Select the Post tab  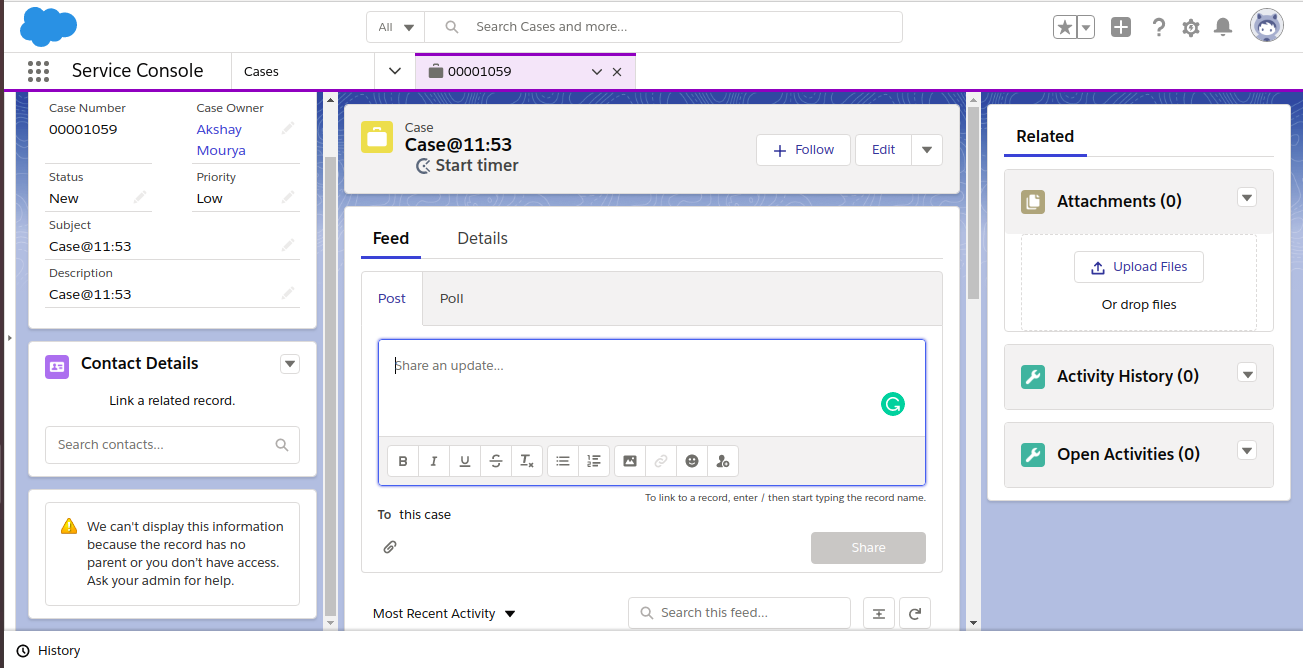click(x=392, y=298)
